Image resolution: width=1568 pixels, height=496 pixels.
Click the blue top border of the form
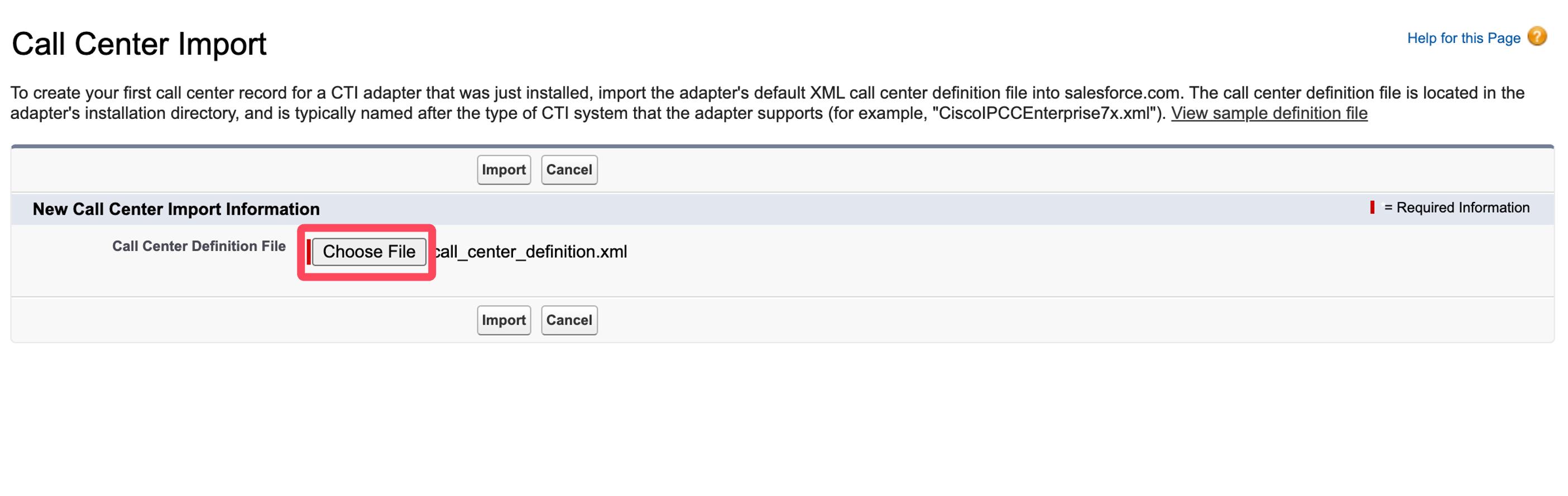click(x=782, y=147)
